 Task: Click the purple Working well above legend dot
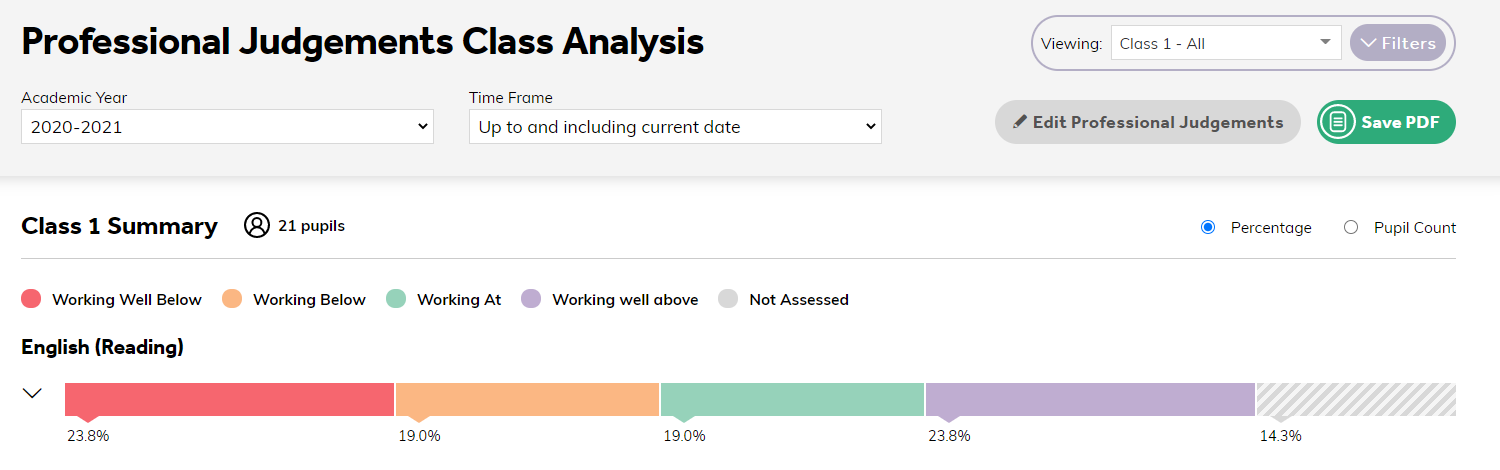531,299
